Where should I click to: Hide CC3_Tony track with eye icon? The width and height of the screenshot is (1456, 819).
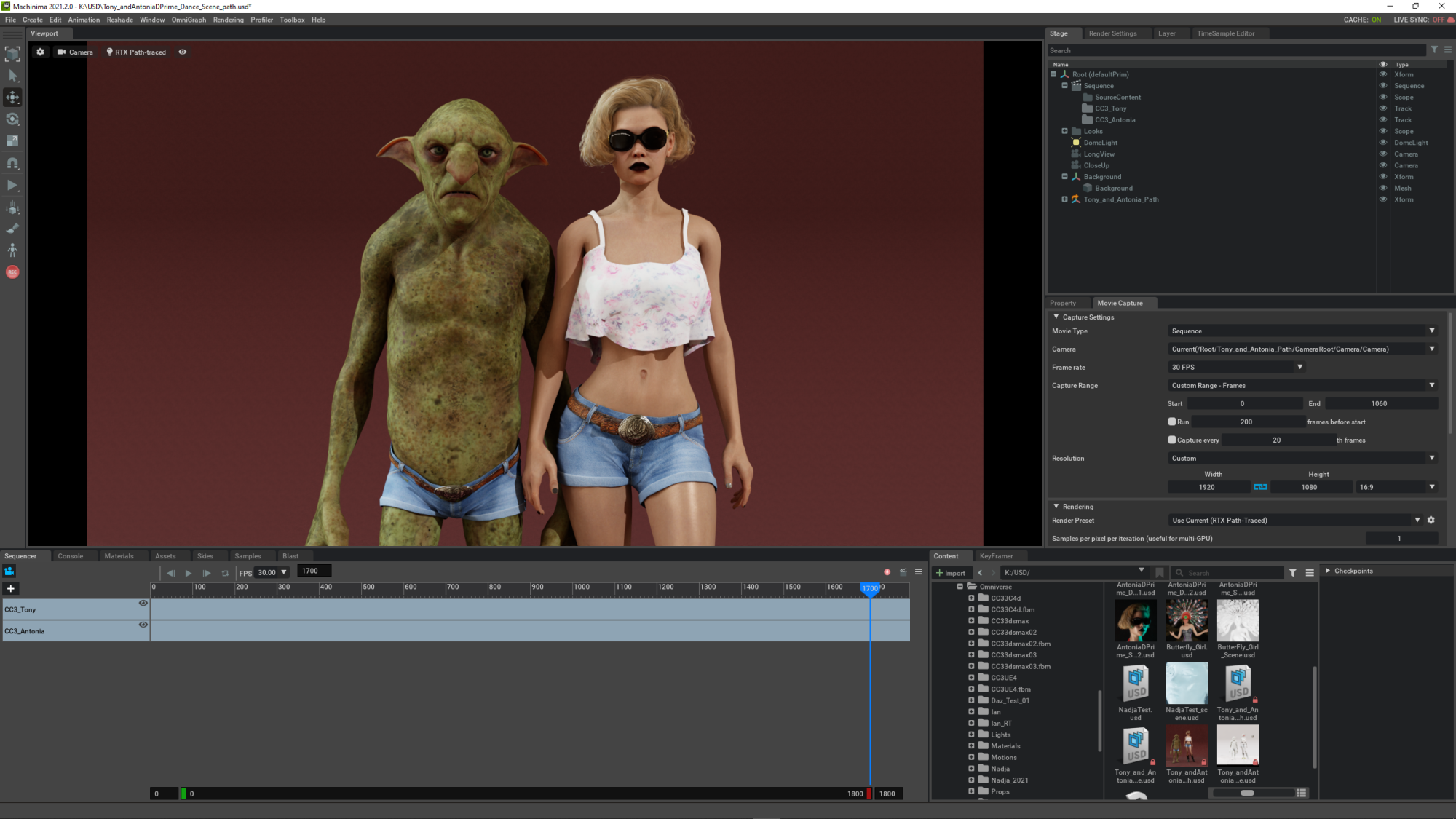(143, 603)
